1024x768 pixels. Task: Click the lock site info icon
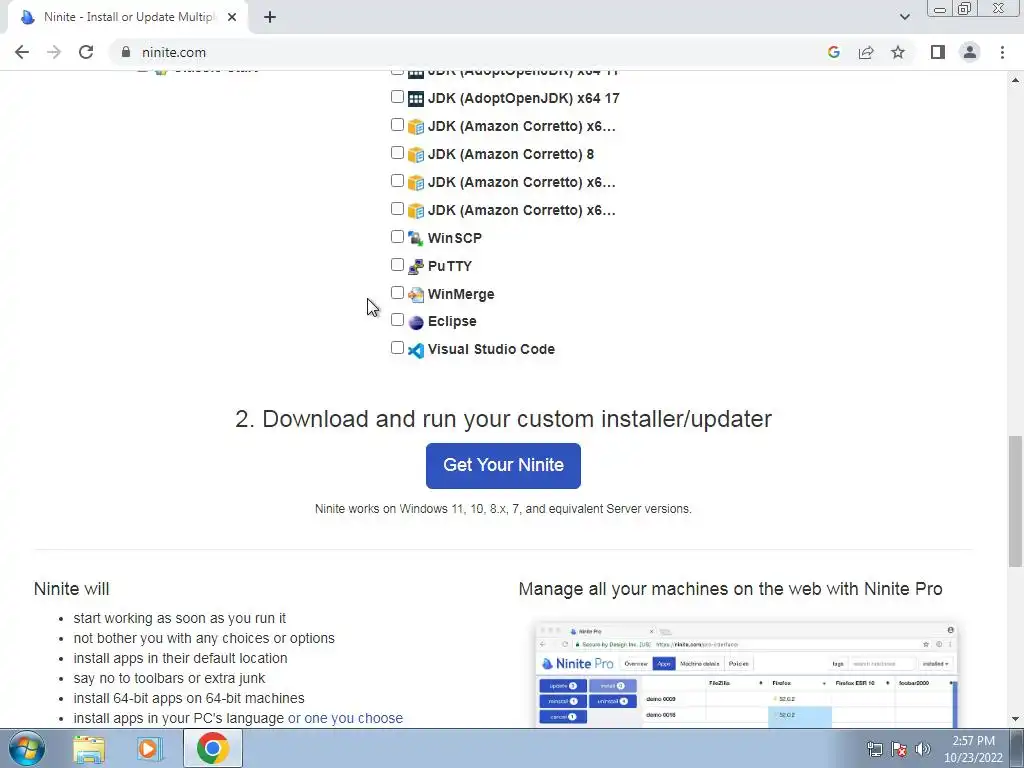[x=126, y=52]
